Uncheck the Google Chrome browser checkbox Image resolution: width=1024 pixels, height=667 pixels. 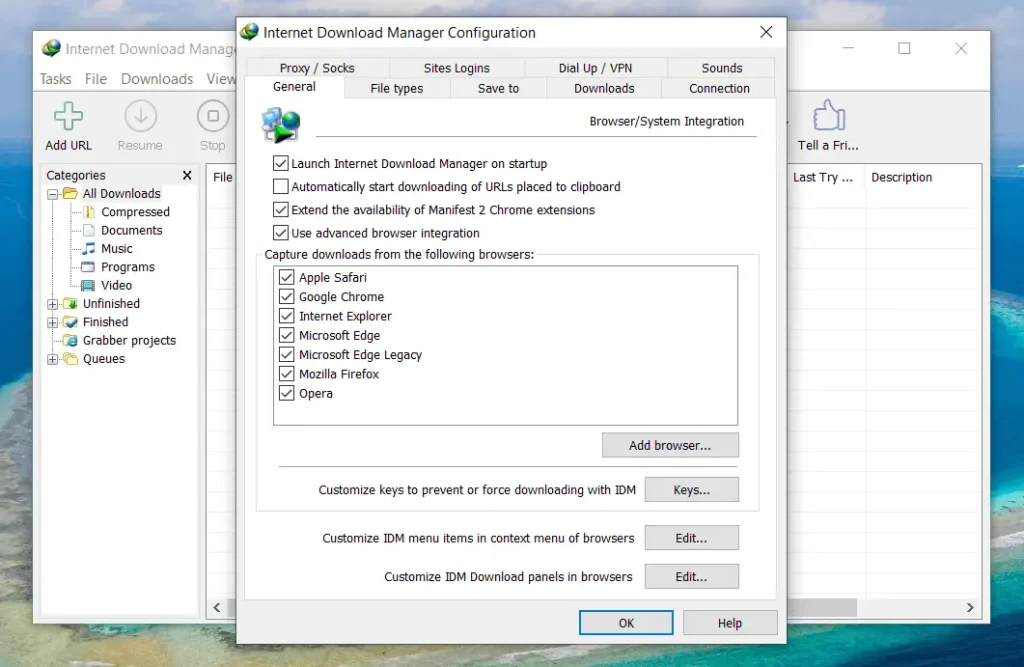click(287, 297)
